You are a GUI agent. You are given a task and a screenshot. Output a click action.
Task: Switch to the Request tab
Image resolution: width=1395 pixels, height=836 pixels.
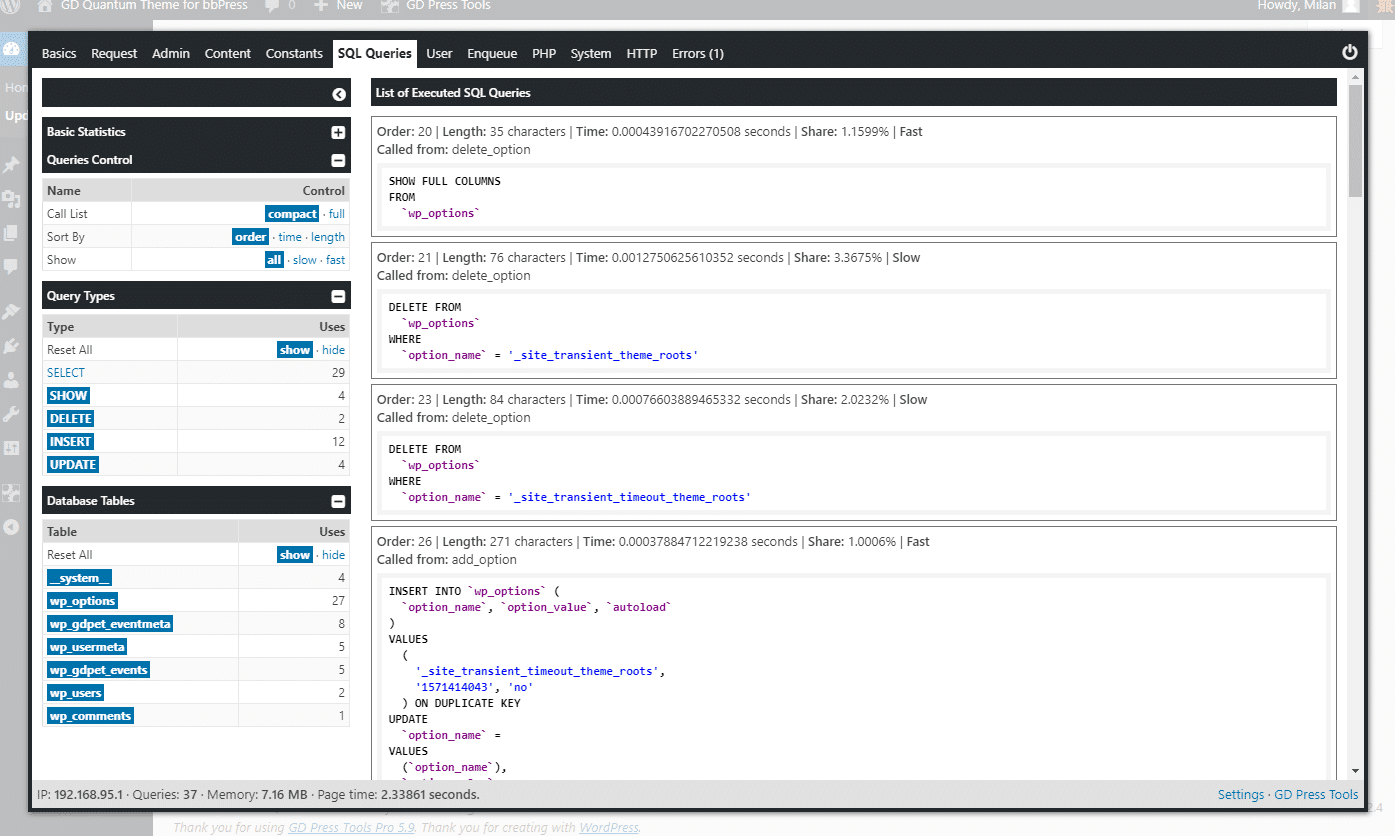click(114, 53)
